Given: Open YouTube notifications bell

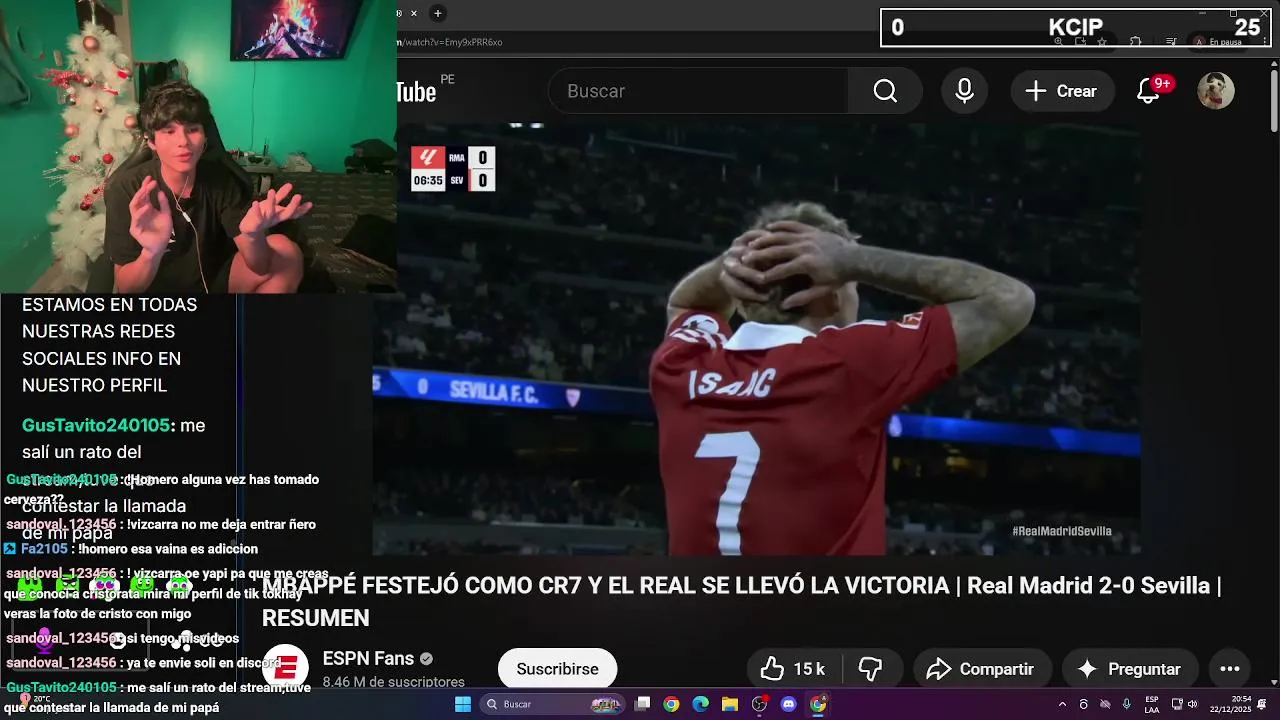Looking at the screenshot, I should [x=1149, y=91].
